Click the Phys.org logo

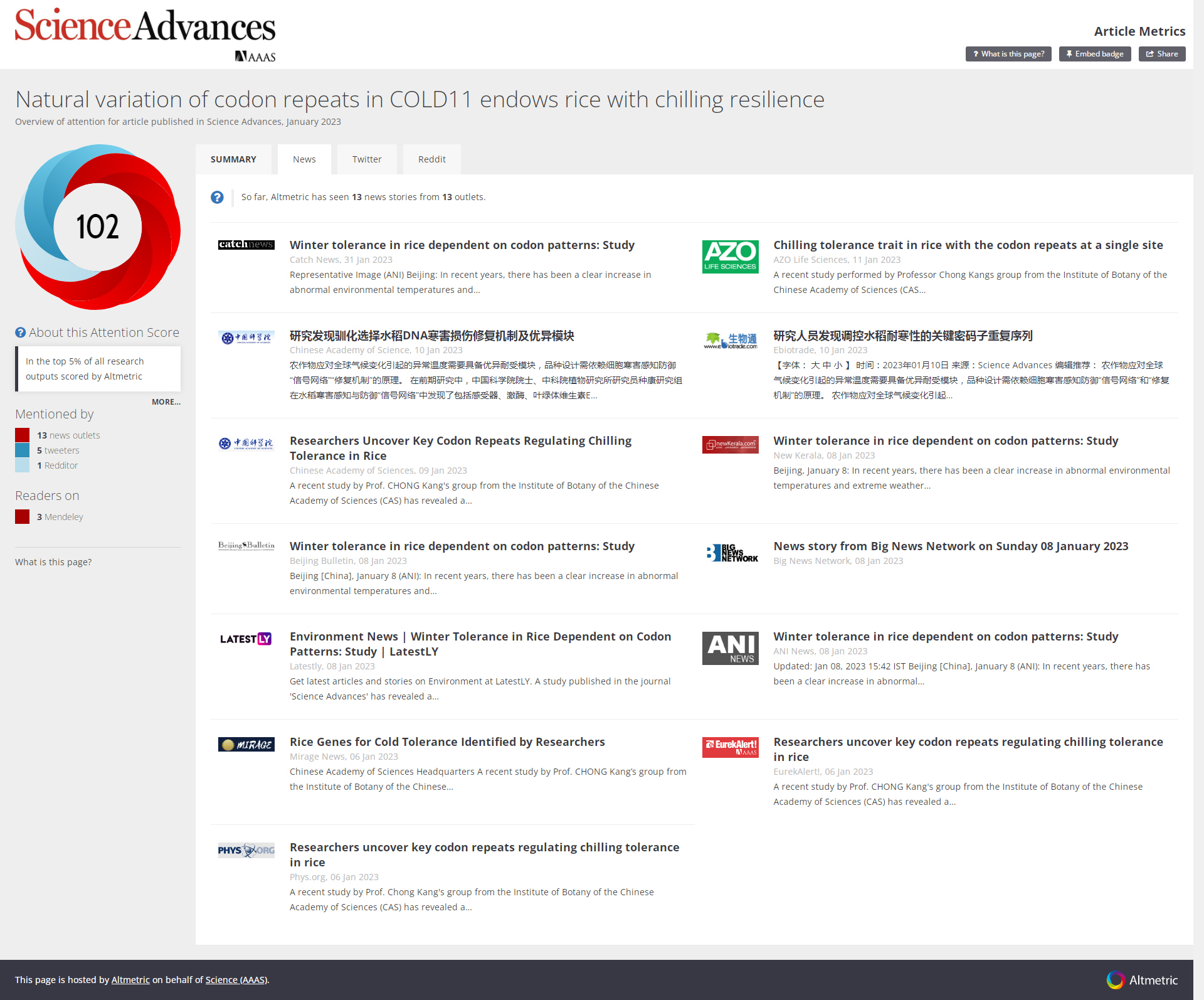[x=246, y=850]
